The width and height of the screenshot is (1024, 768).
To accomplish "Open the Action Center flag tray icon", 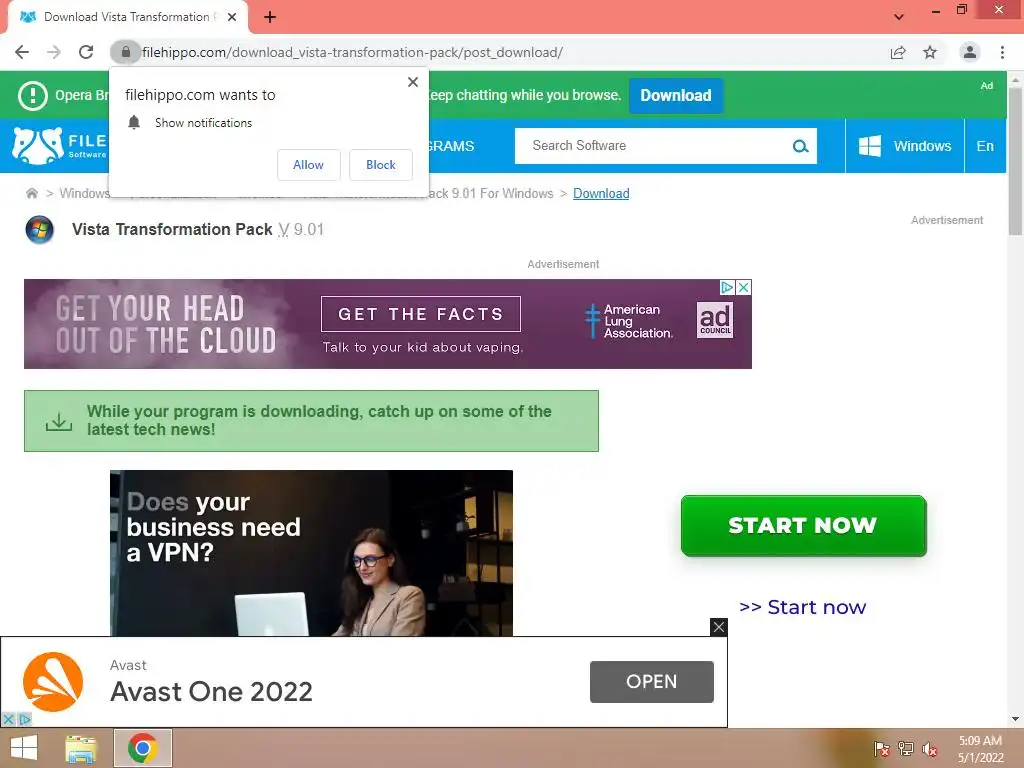I will point(881,749).
